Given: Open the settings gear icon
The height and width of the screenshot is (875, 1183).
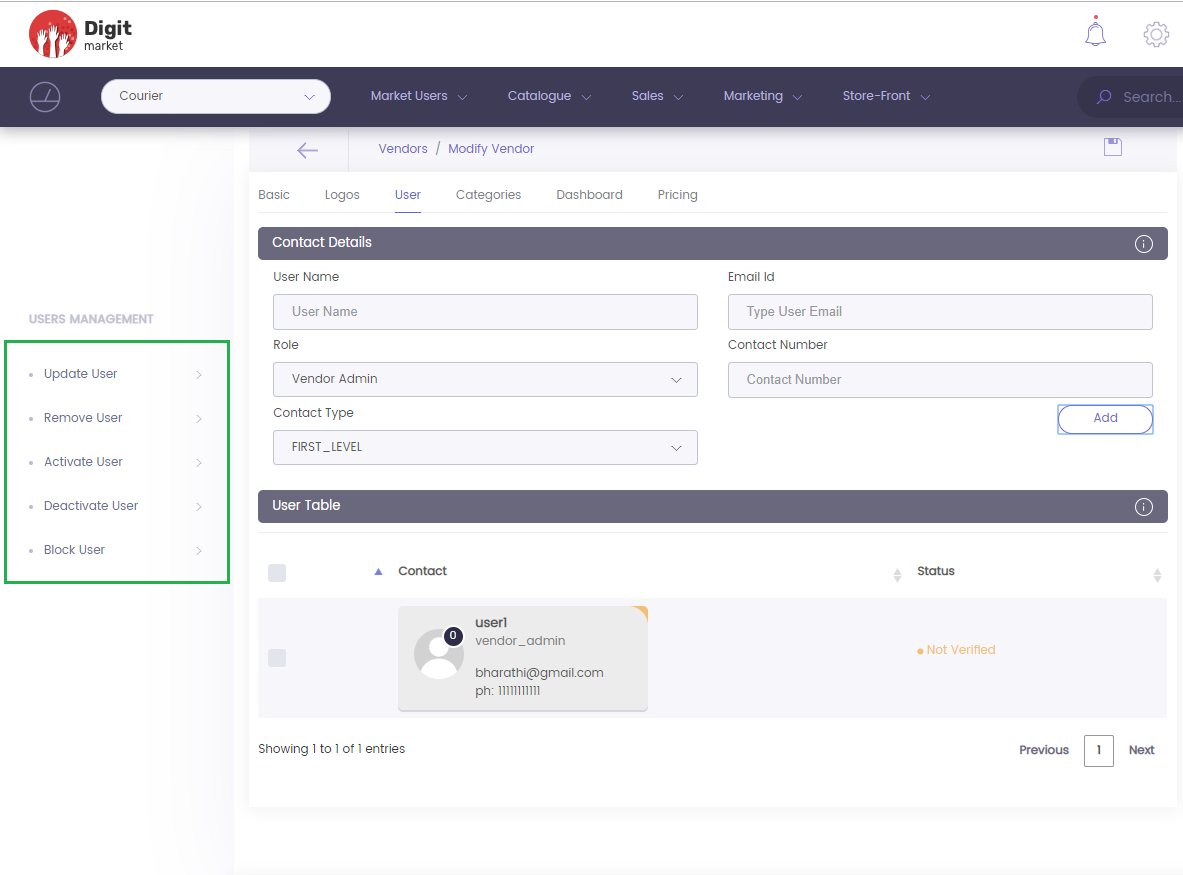Looking at the screenshot, I should click(1156, 34).
